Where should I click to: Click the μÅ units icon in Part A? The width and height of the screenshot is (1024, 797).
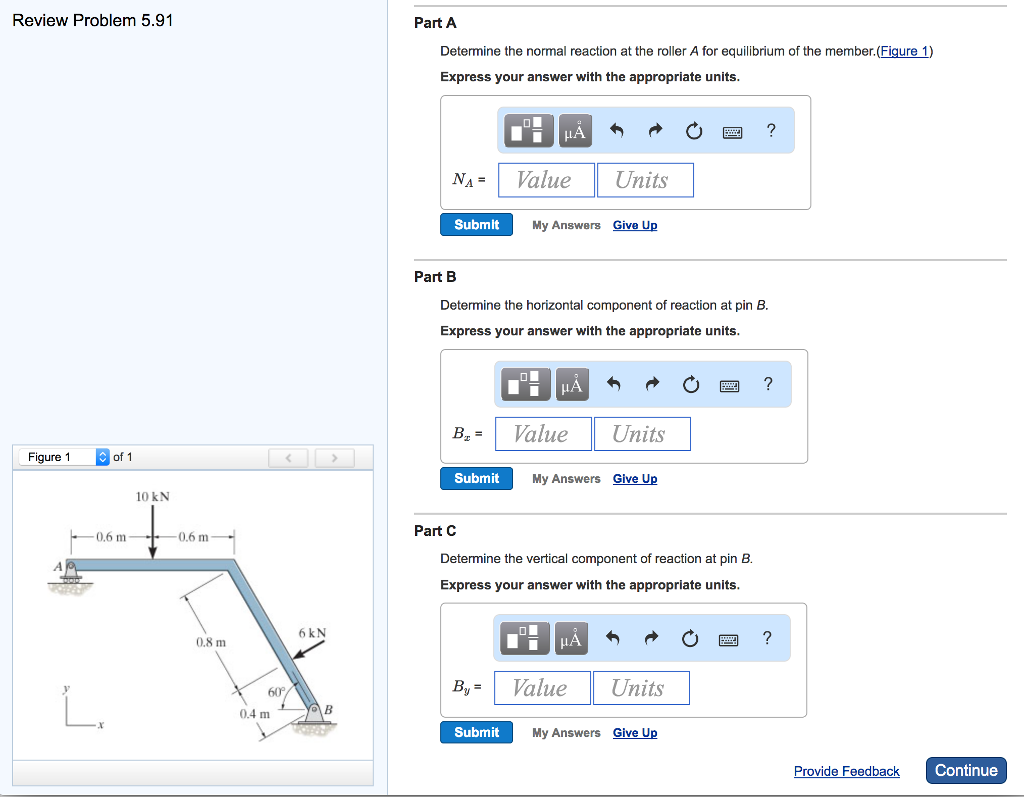574,130
